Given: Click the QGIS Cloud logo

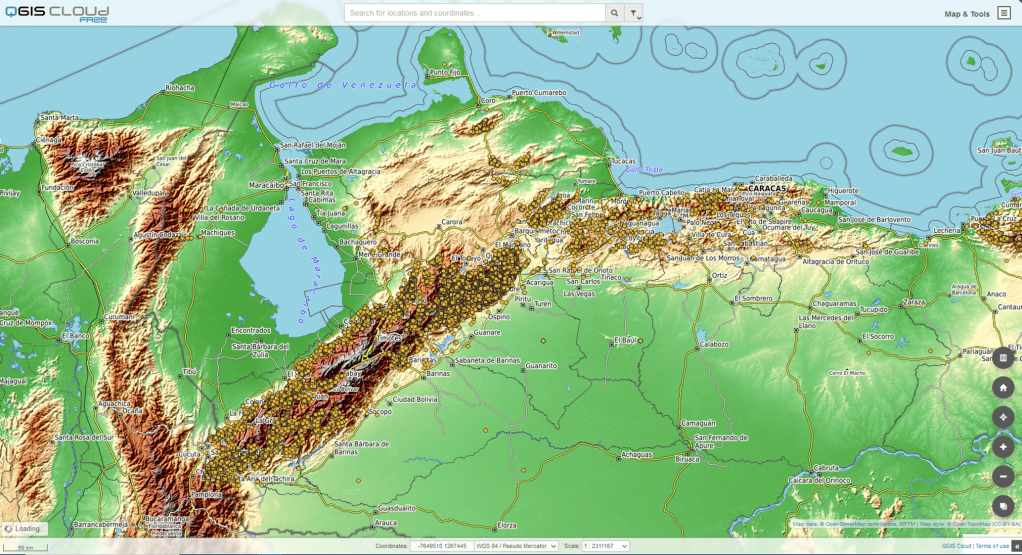Looking at the screenshot, I should 56,13.
